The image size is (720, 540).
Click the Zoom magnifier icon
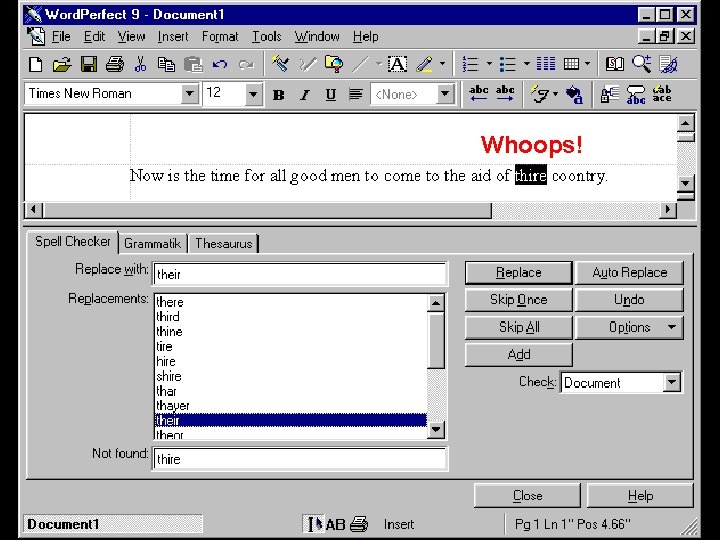click(x=641, y=64)
